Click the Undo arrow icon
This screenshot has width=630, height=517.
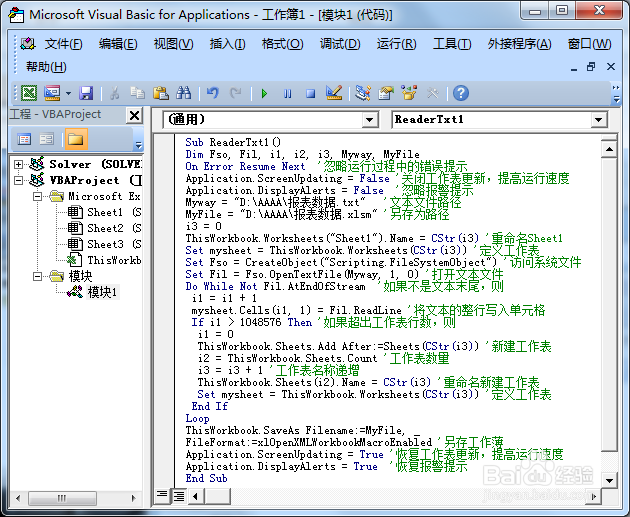(213, 93)
